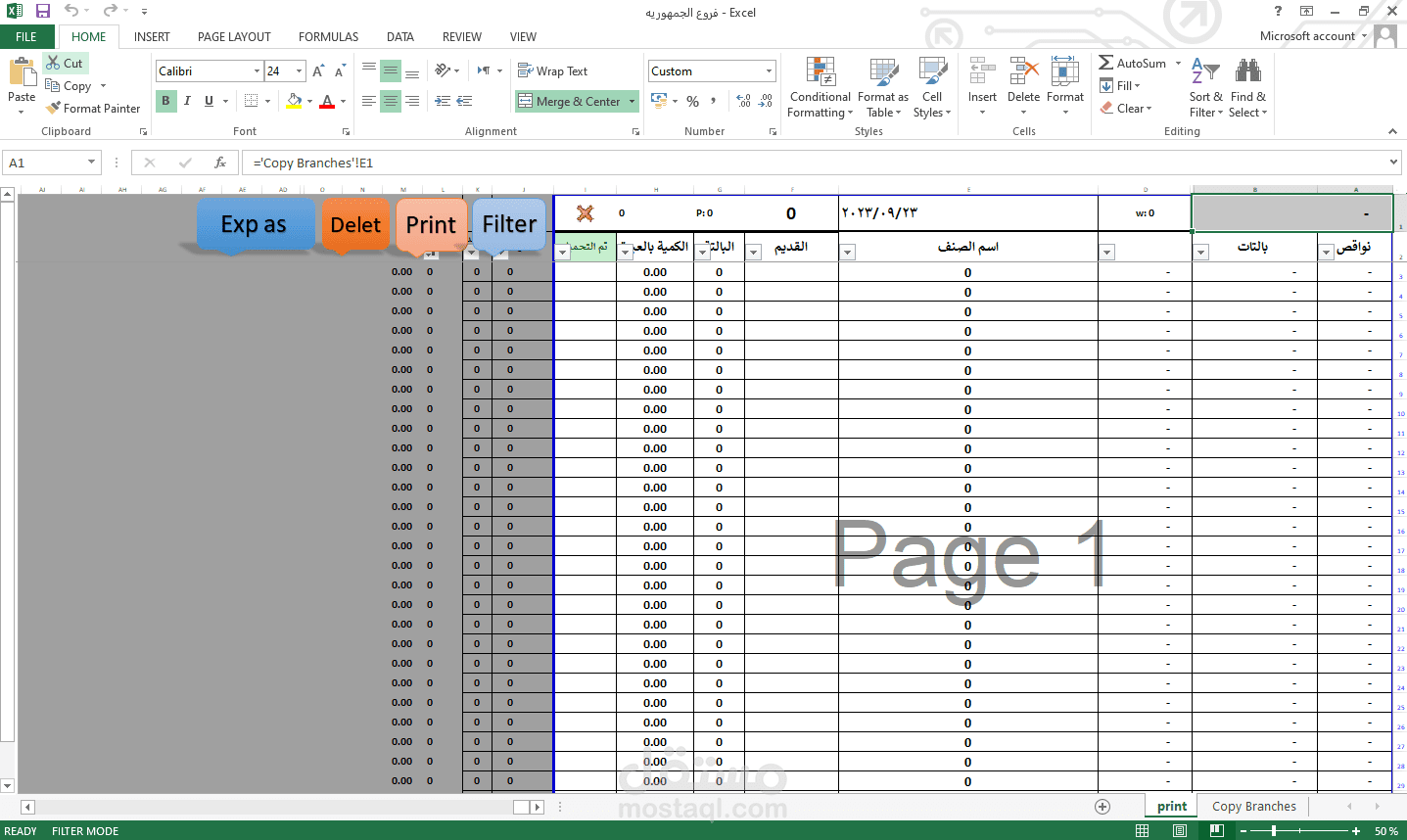Click Merge & Center button
The width and height of the screenshot is (1407, 840).
[x=570, y=101]
